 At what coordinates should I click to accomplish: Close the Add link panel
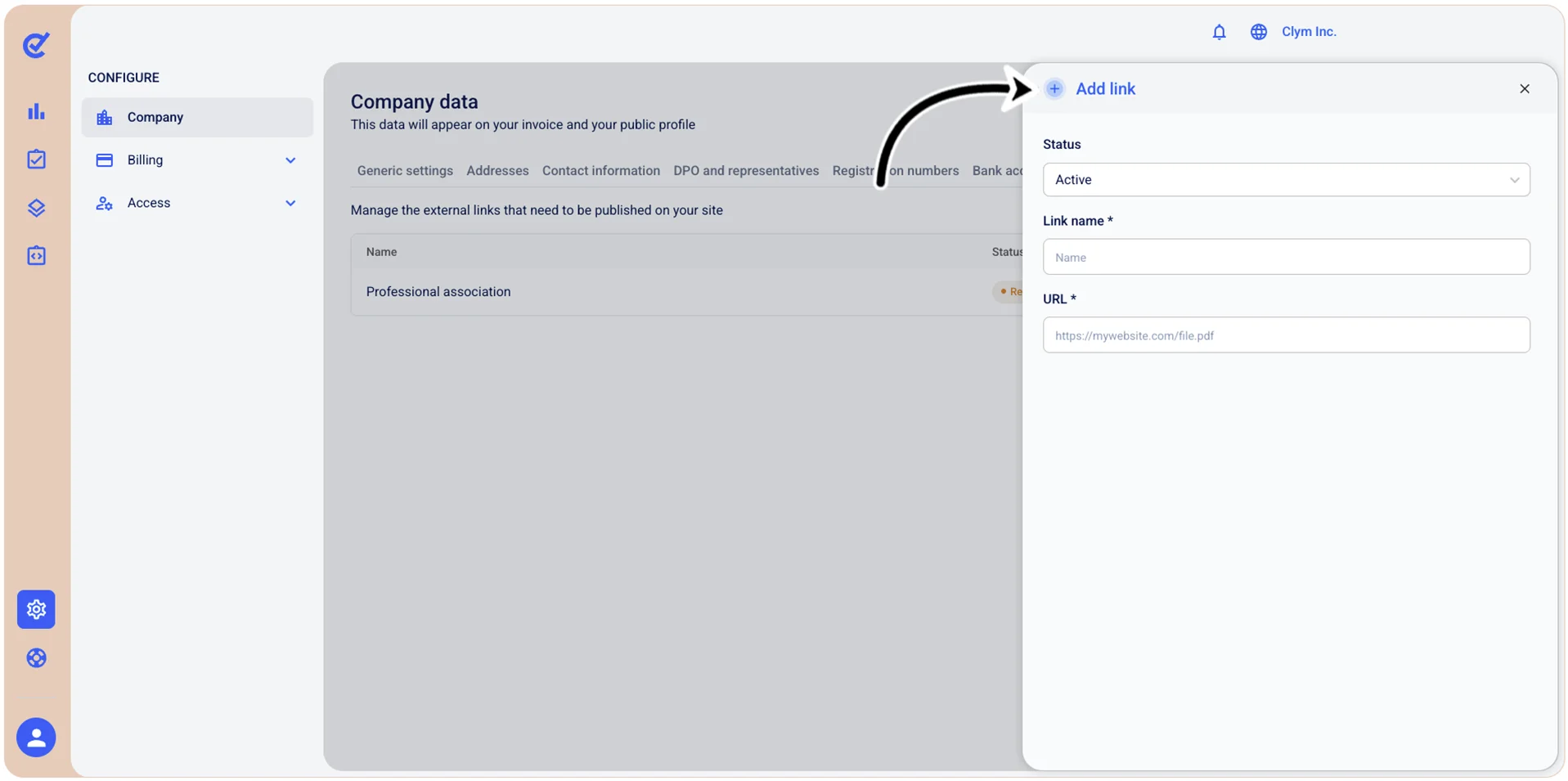(1525, 88)
